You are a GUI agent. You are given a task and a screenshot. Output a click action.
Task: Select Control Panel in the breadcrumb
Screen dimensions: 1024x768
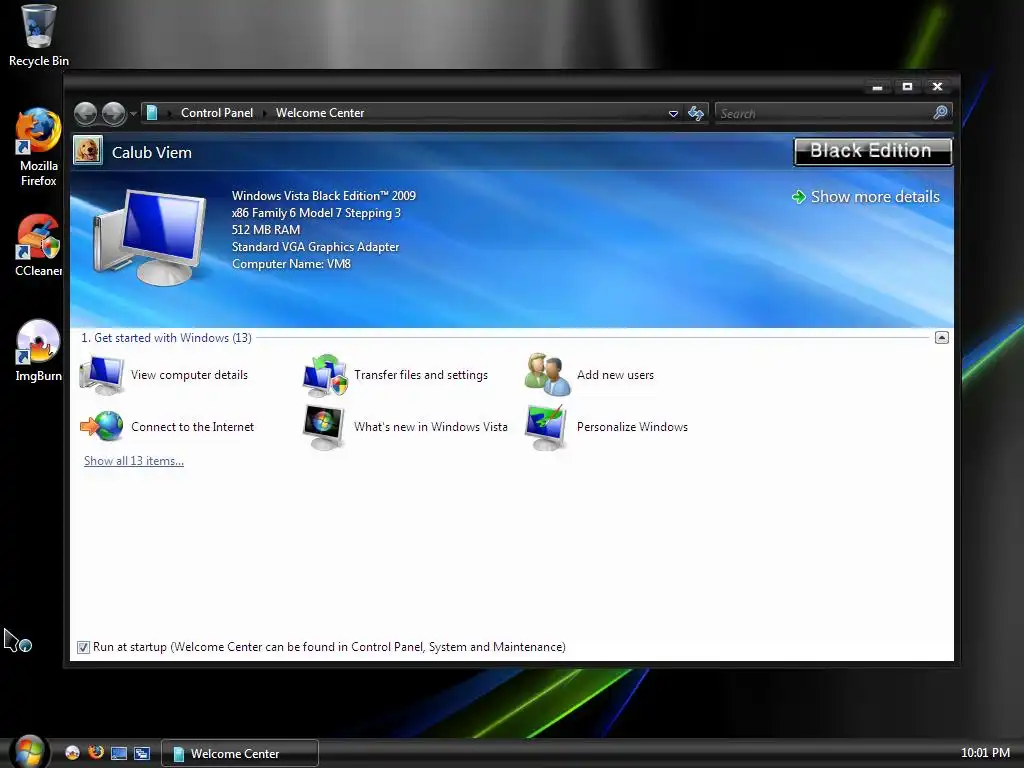point(217,113)
